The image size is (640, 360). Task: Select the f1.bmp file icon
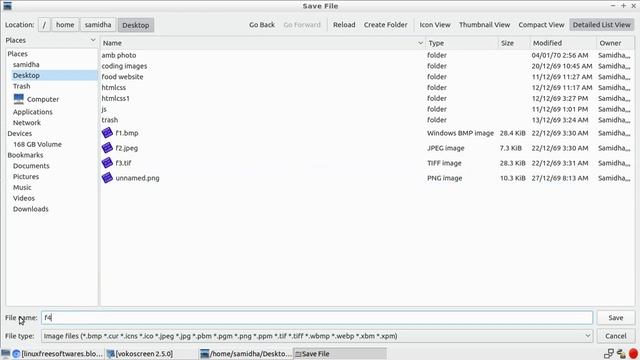point(107,133)
